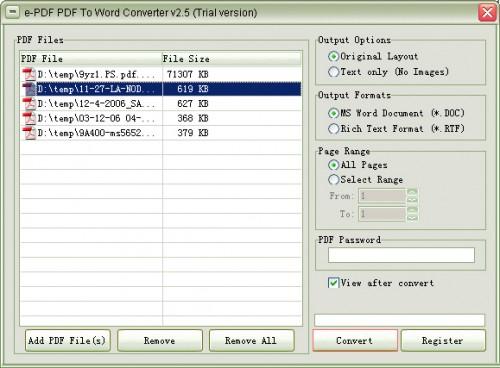Choose Rich Text Format (*.RTF) output
Viewport: 500px width, 368px height.
pos(334,129)
